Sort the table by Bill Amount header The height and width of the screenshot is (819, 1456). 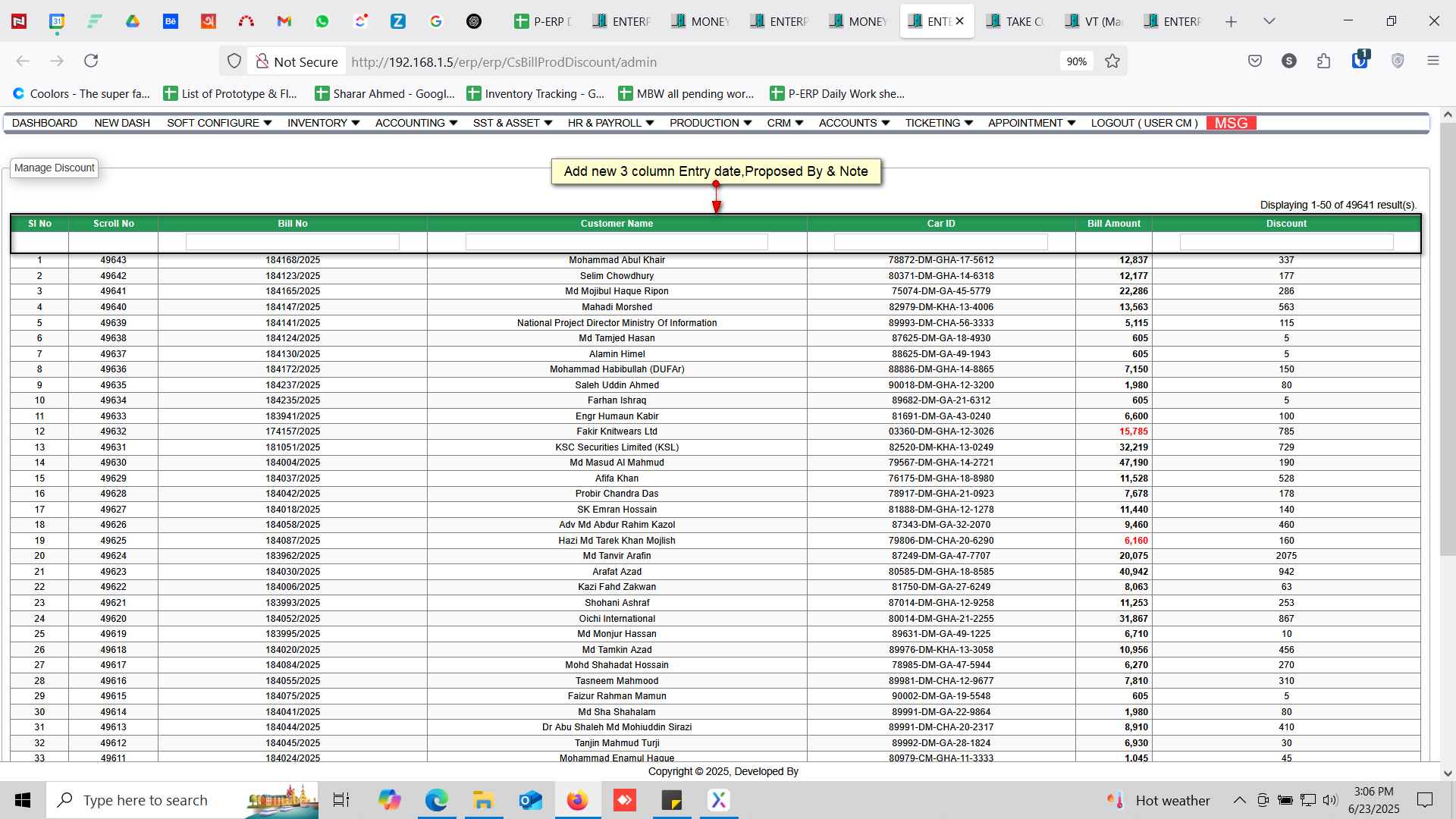pos(1113,224)
